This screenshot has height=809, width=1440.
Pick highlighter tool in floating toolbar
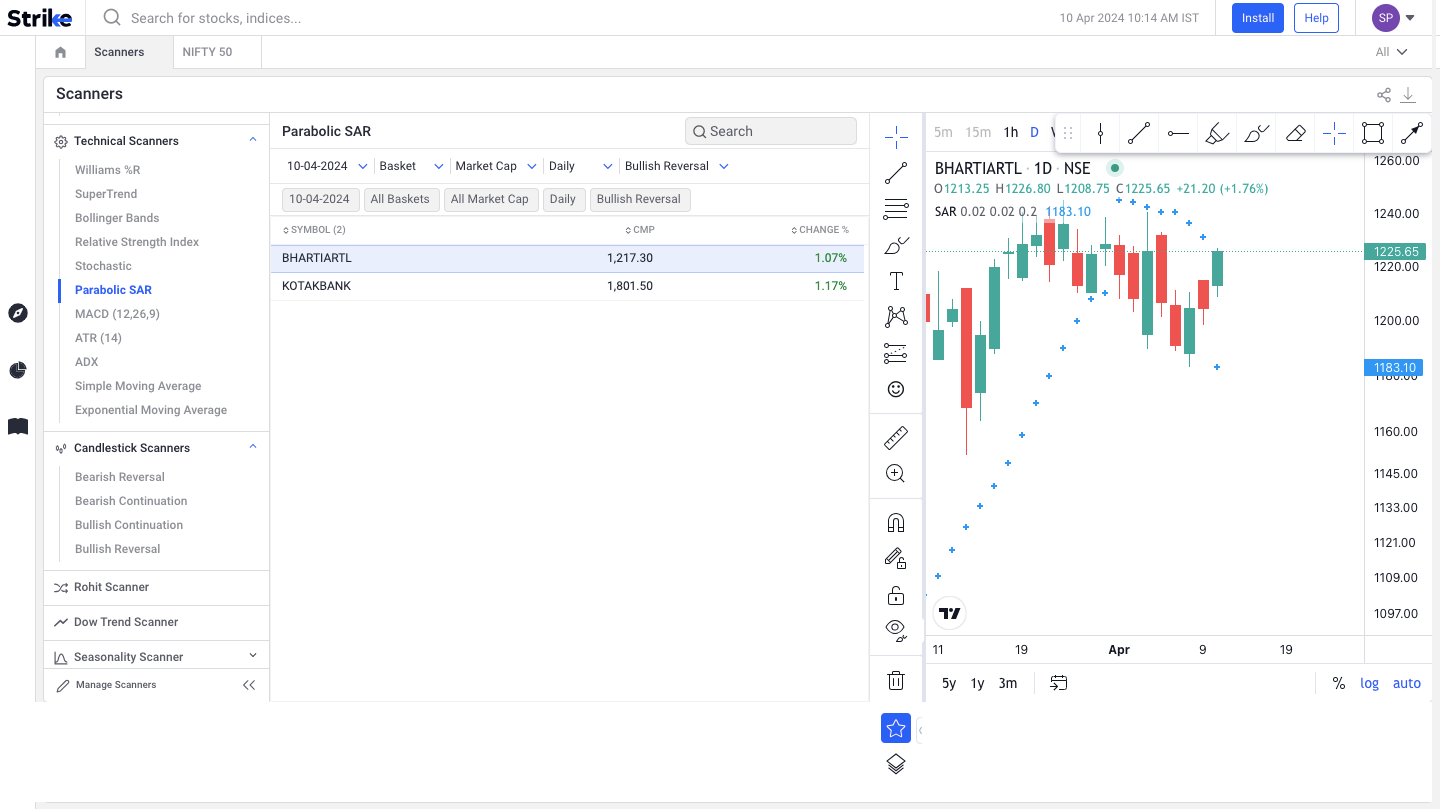click(1217, 133)
